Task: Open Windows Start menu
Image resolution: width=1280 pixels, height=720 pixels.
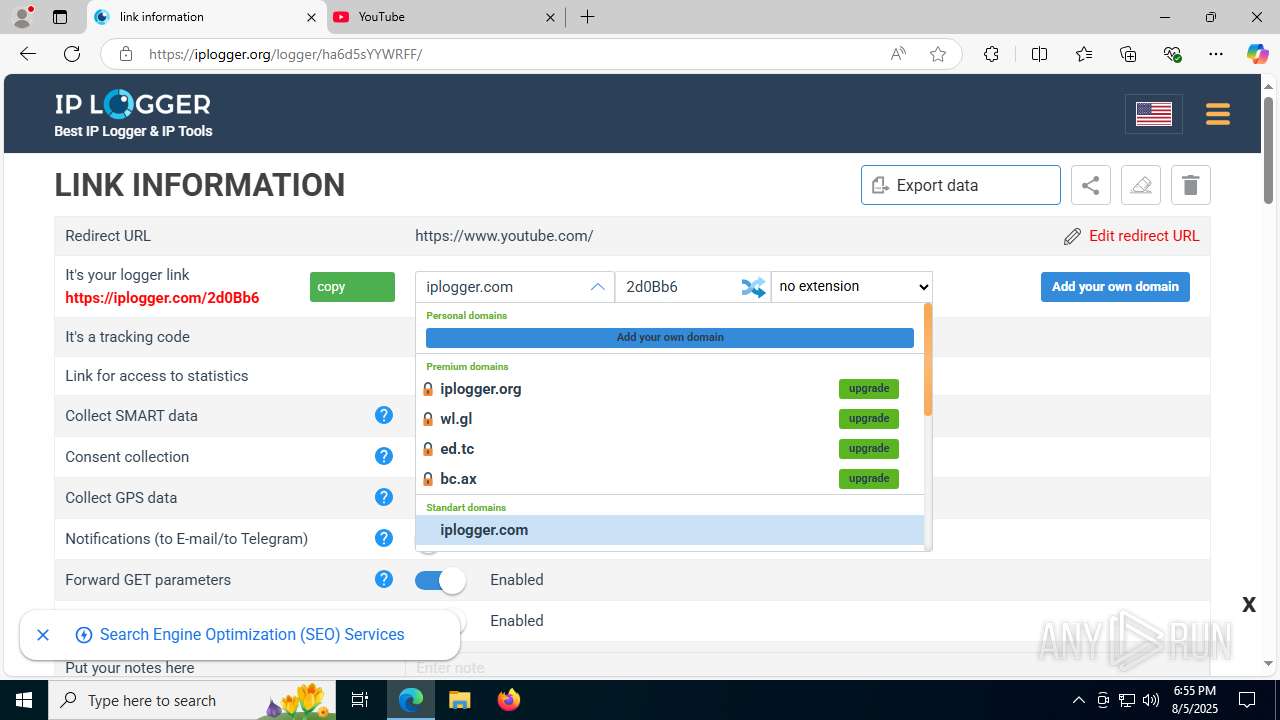Action: coord(24,700)
